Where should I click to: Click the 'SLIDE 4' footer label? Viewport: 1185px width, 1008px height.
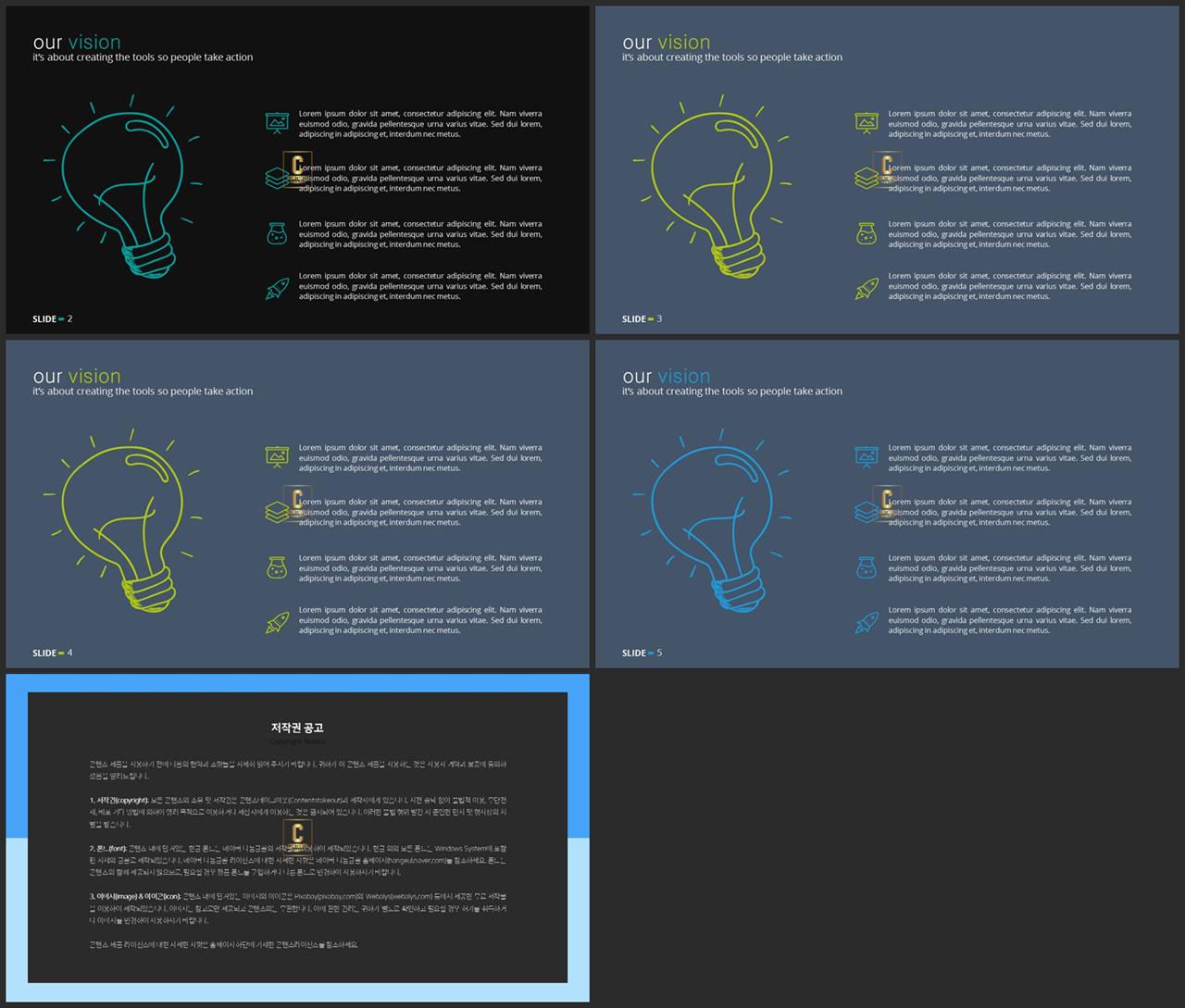click(53, 653)
